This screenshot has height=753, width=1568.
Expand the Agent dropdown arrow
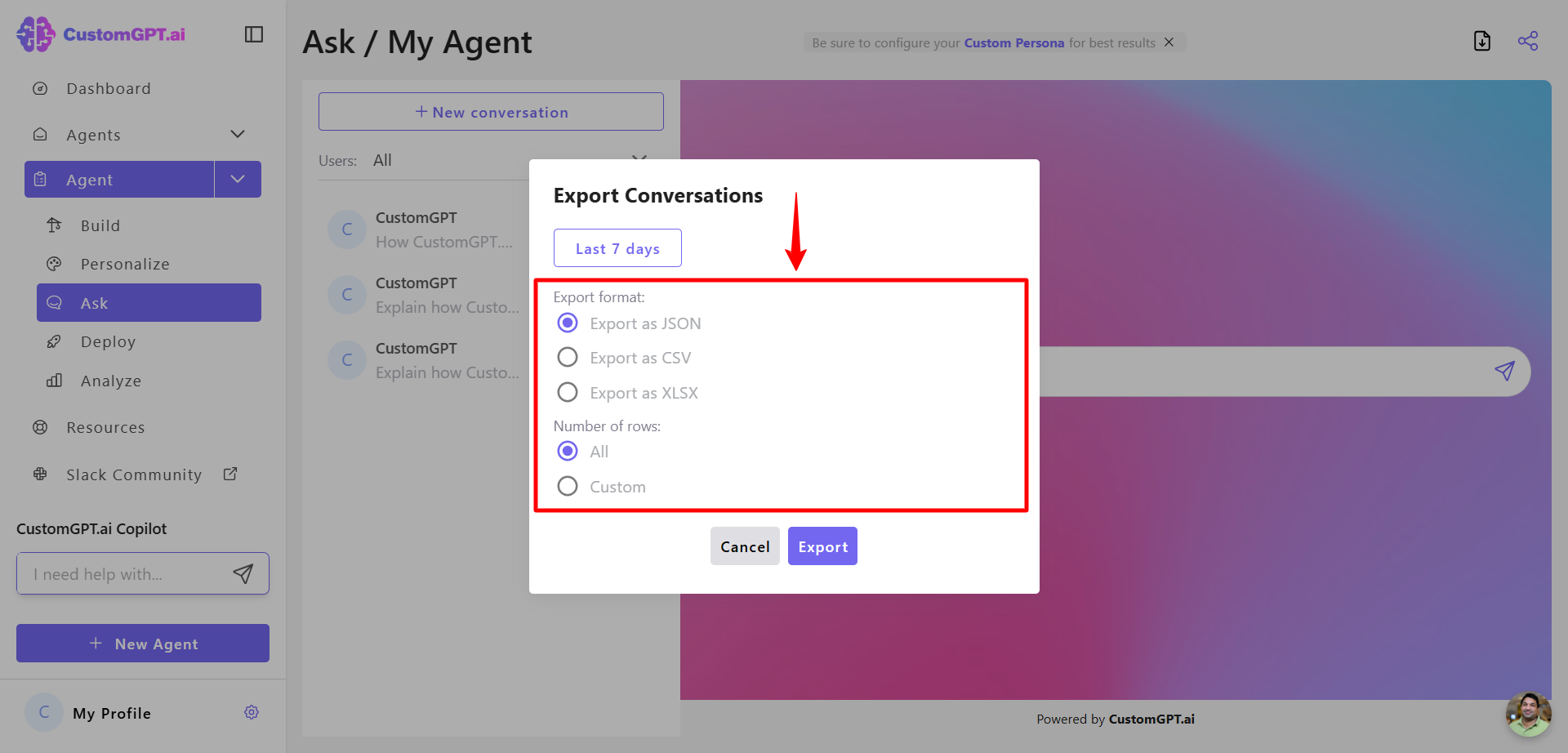pos(238,179)
